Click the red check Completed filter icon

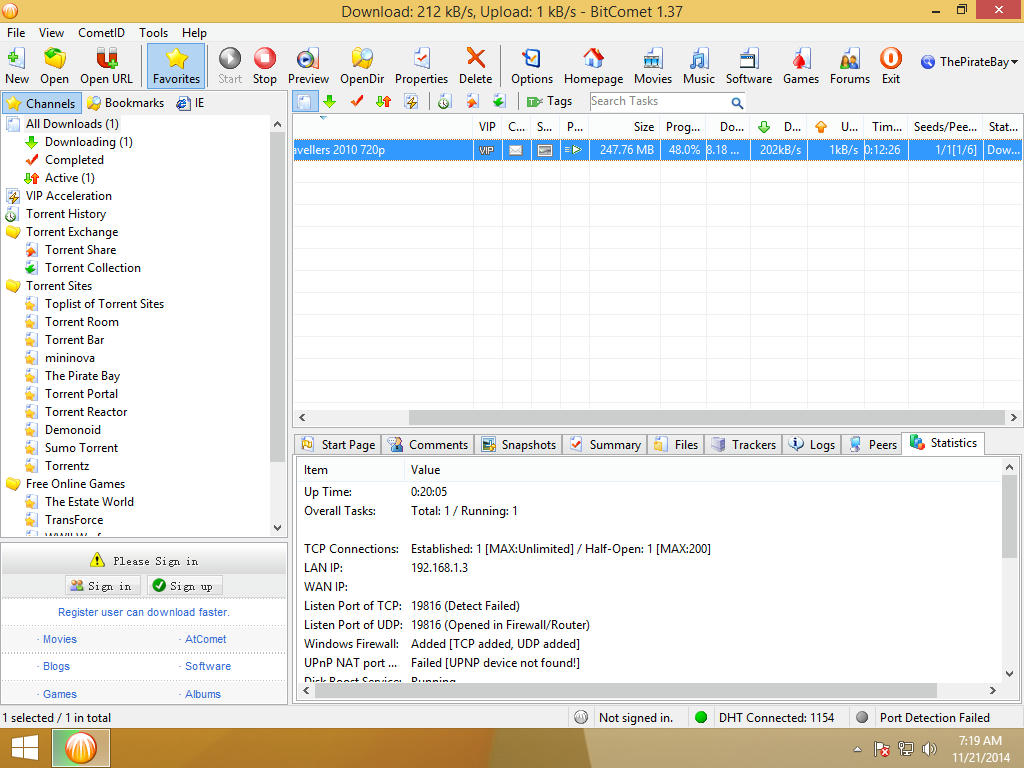click(x=357, y=101)
